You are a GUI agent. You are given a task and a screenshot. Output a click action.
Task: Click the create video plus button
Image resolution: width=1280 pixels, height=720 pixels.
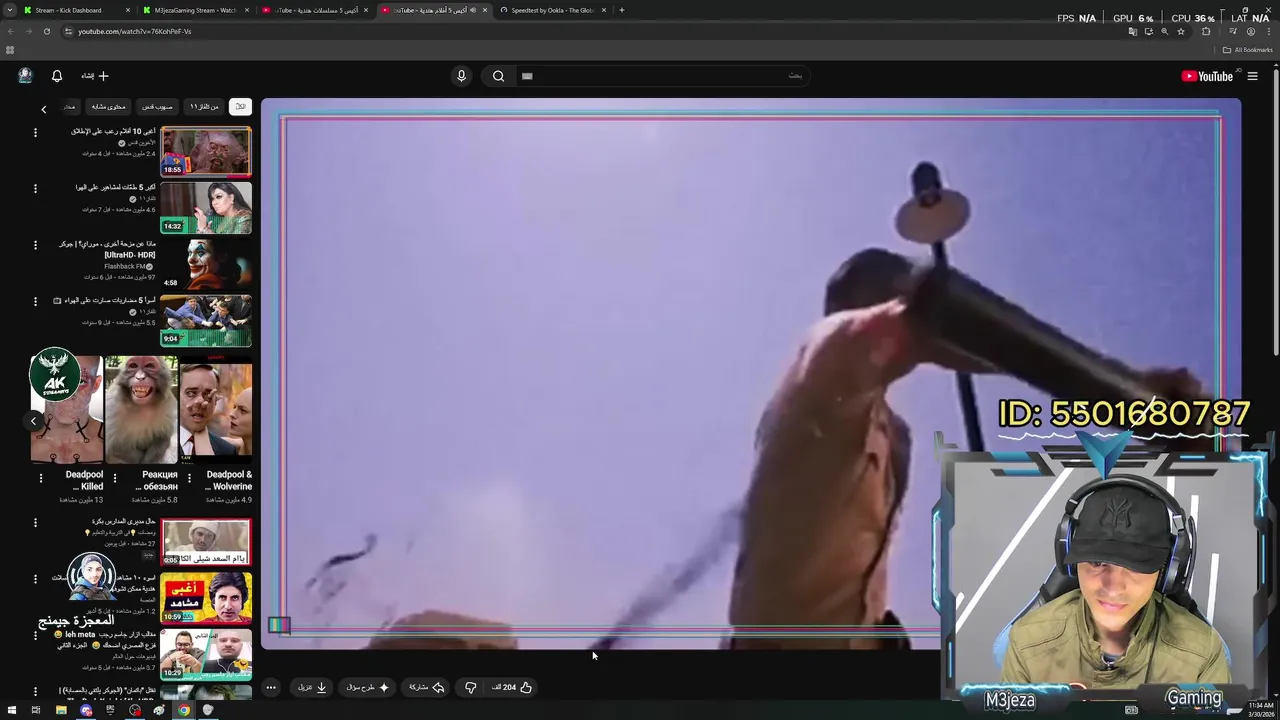pyautogui.click(x=95, y=76)
